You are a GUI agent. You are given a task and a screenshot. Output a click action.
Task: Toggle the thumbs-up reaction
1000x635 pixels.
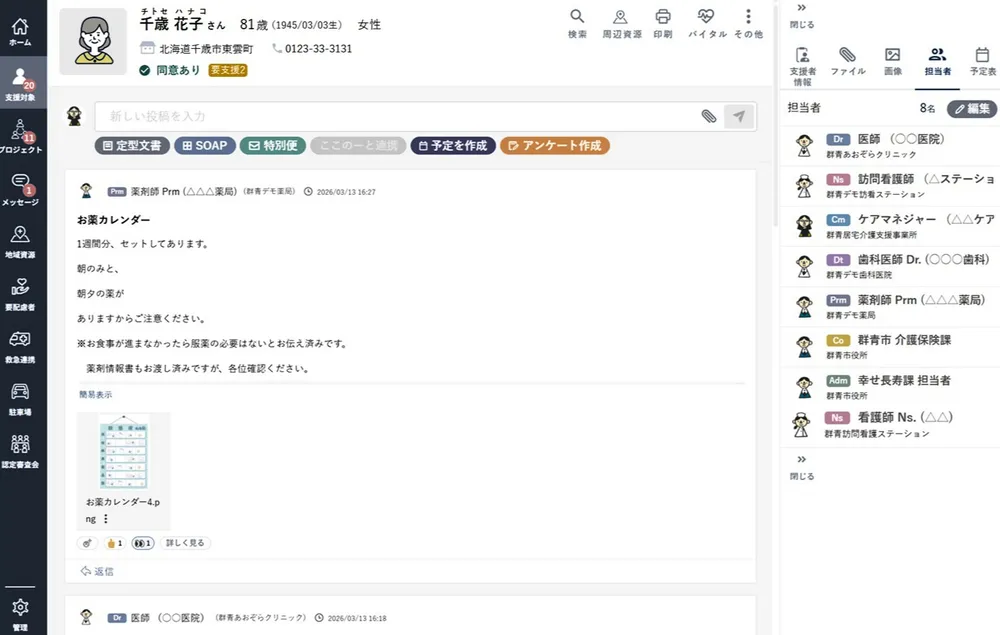115,543
